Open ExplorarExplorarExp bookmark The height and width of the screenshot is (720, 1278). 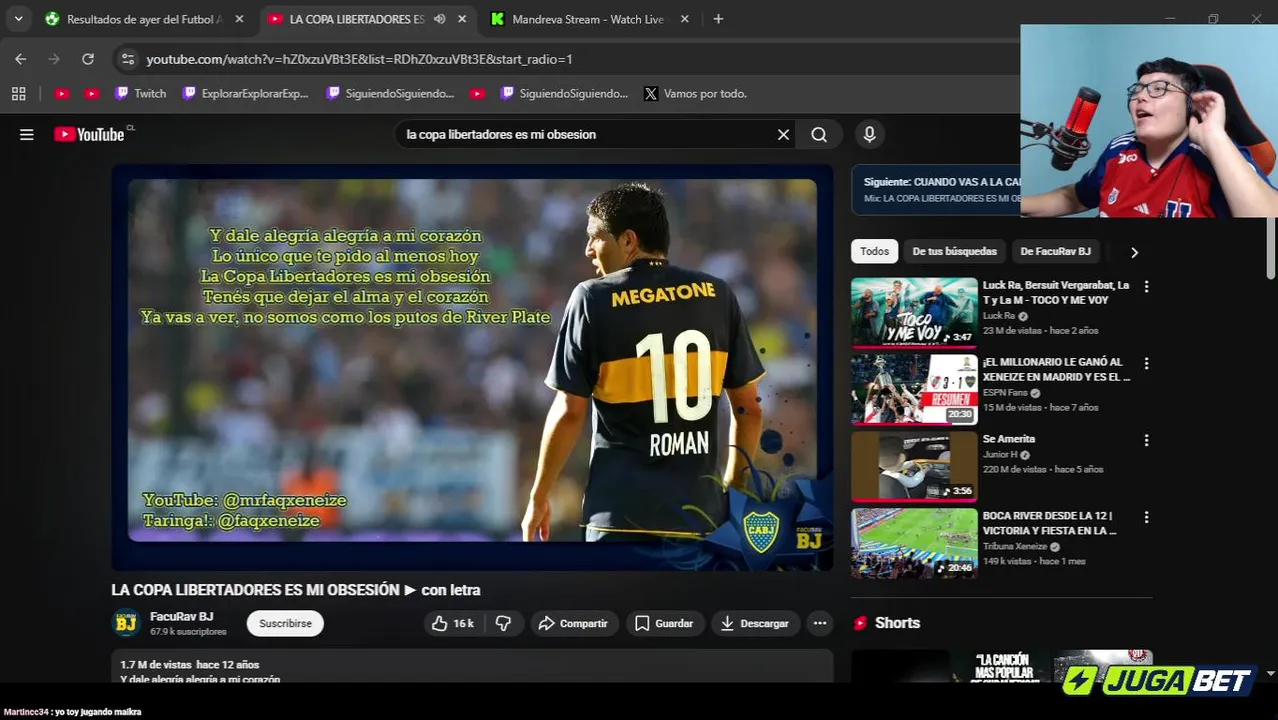246,93
